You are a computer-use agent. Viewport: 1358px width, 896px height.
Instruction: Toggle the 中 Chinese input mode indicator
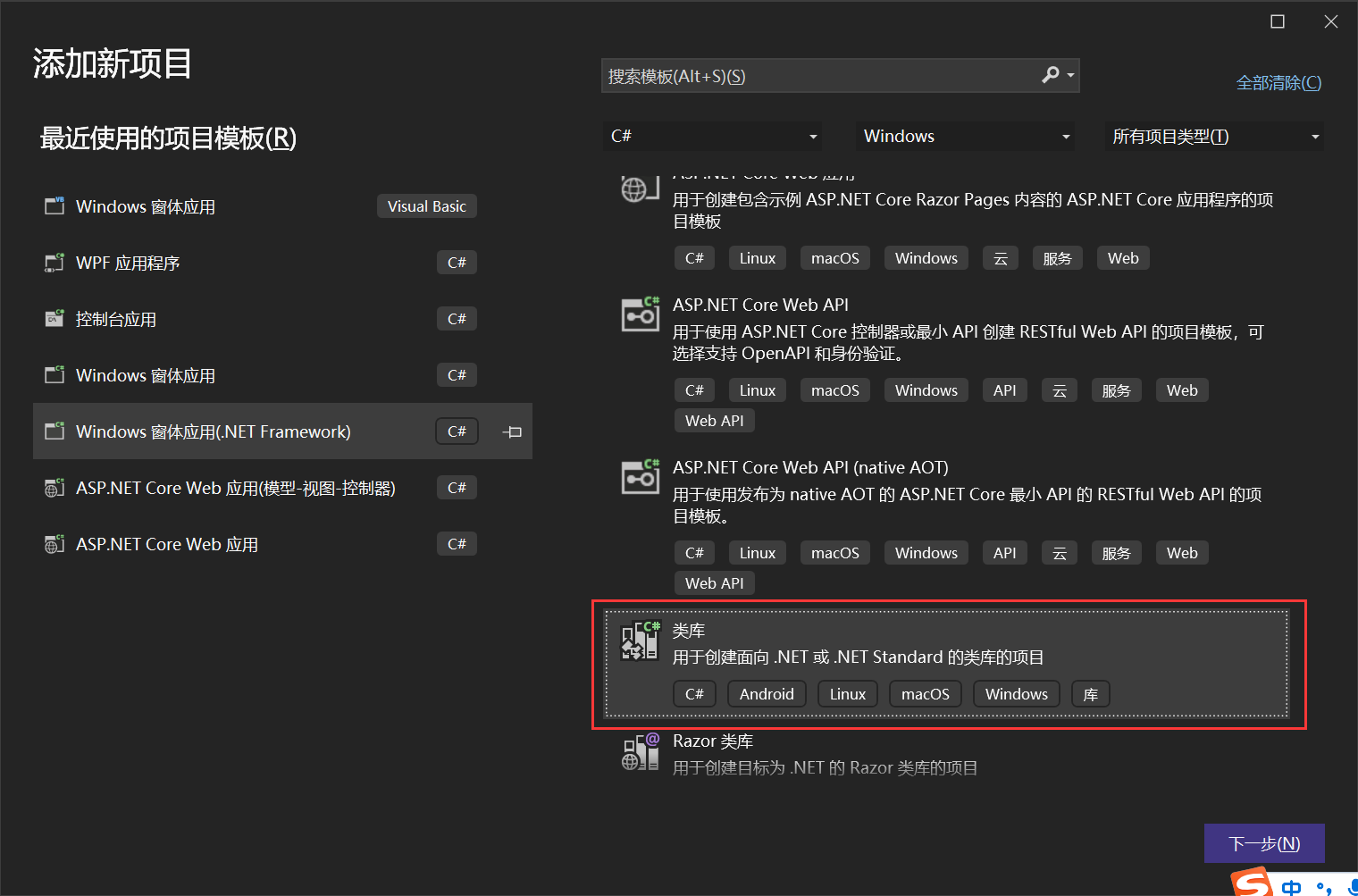point(1292,887)
